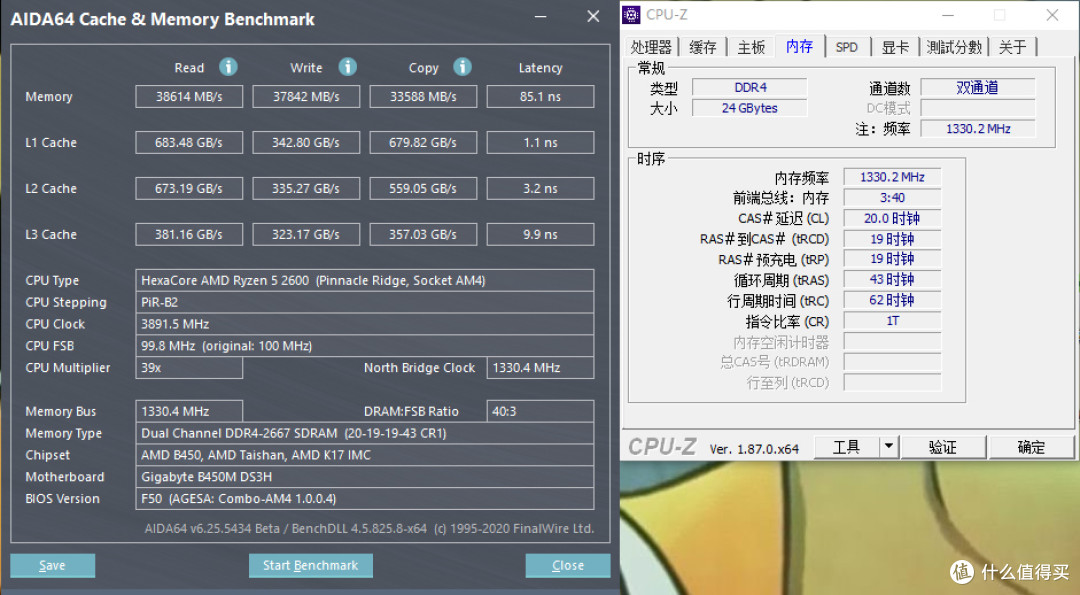Click the Memory Bus value 1330.4 MHz

pyautogui.click(x=189, y=411)
